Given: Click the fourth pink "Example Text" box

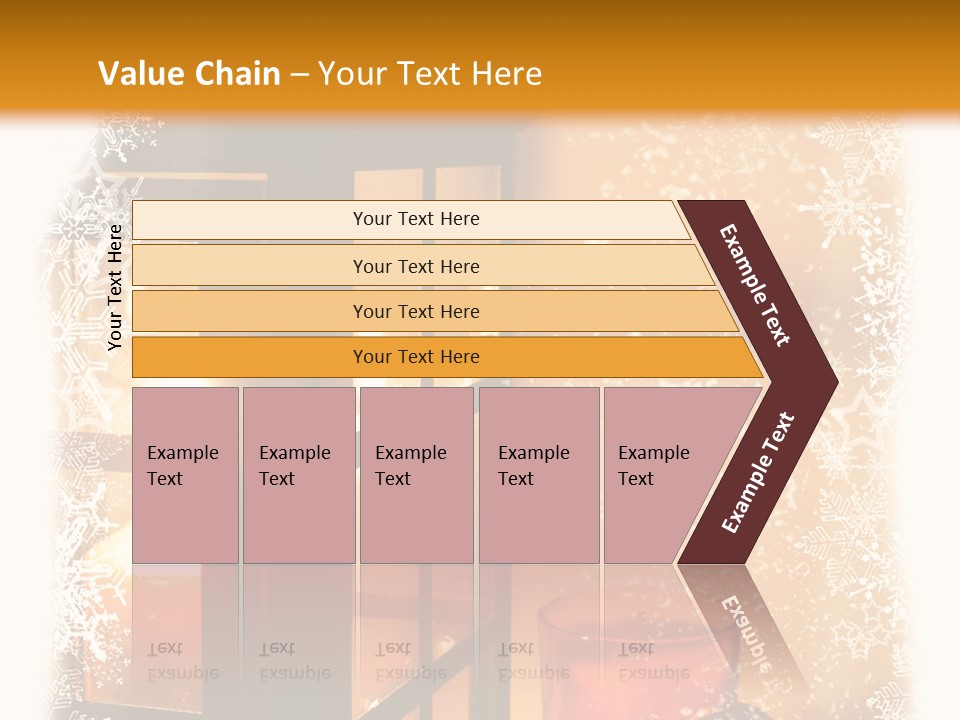Looking at the screenshot, I should (x=538, y=475).
